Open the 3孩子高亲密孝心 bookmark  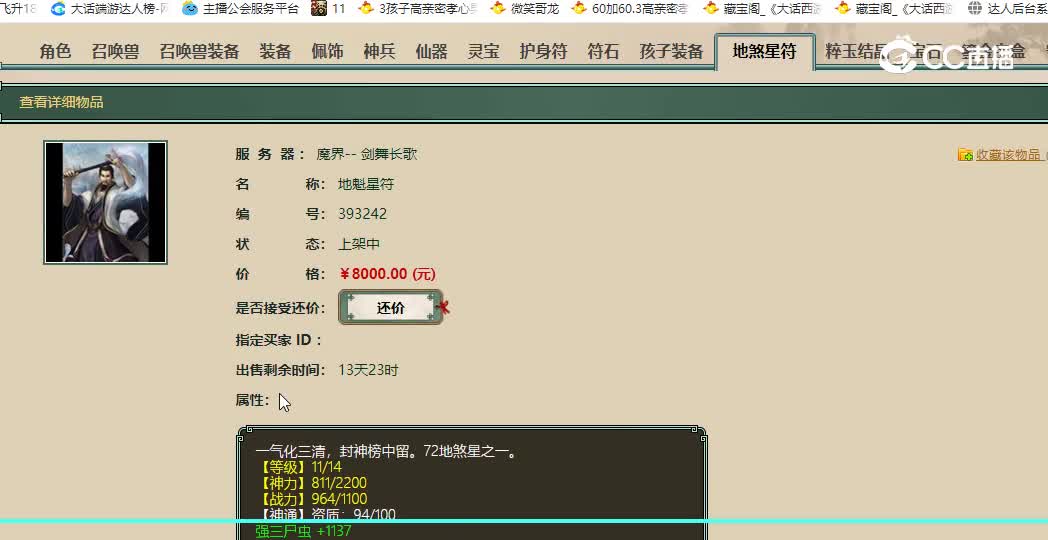pyautogui.click(x=418, y=9)
